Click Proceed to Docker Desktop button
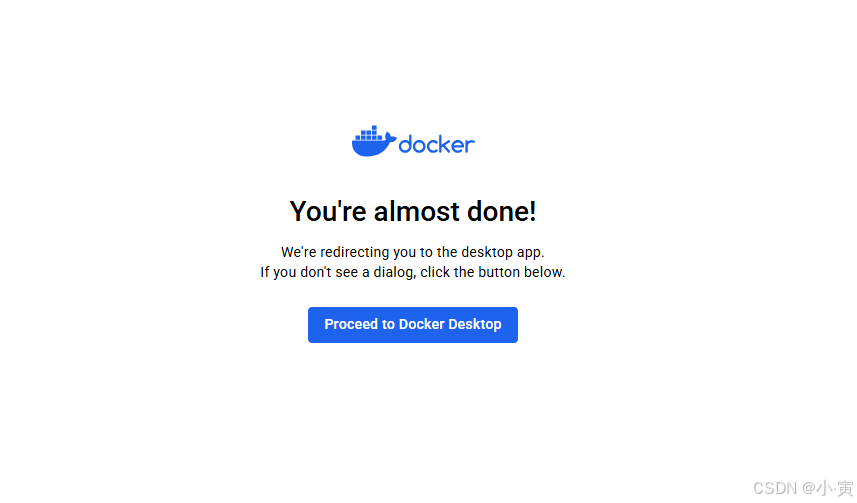The image size is (857, 503). tap(413, 325)
